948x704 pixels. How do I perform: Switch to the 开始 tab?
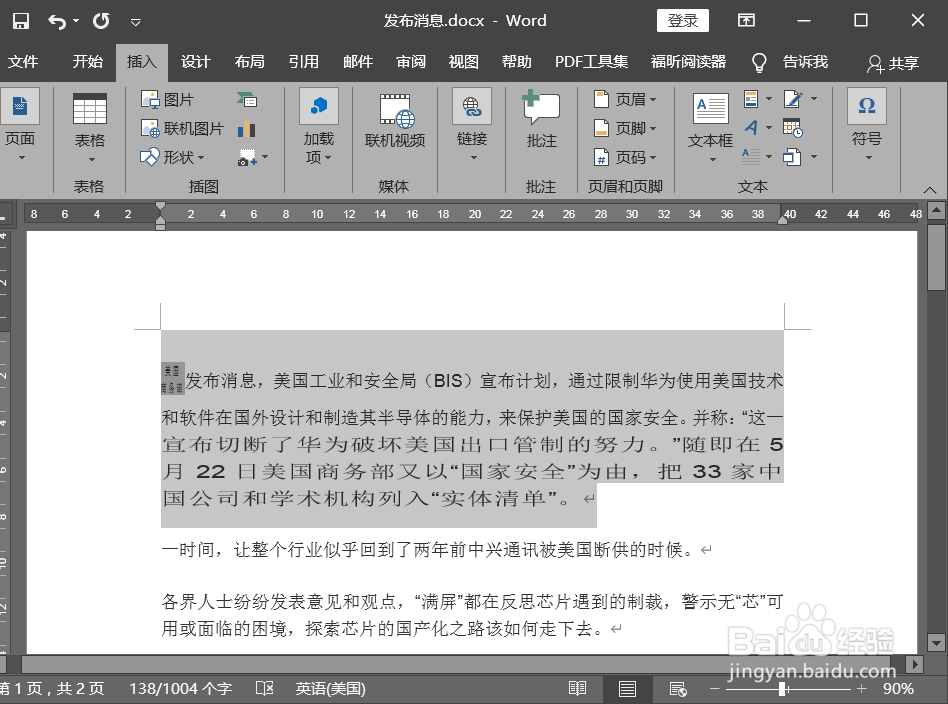(x=88, y=62)
